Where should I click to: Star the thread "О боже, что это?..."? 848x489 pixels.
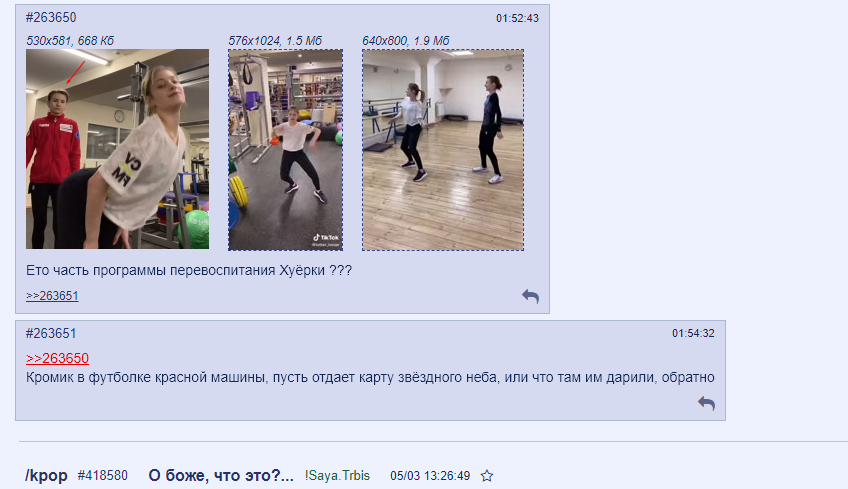487,476
